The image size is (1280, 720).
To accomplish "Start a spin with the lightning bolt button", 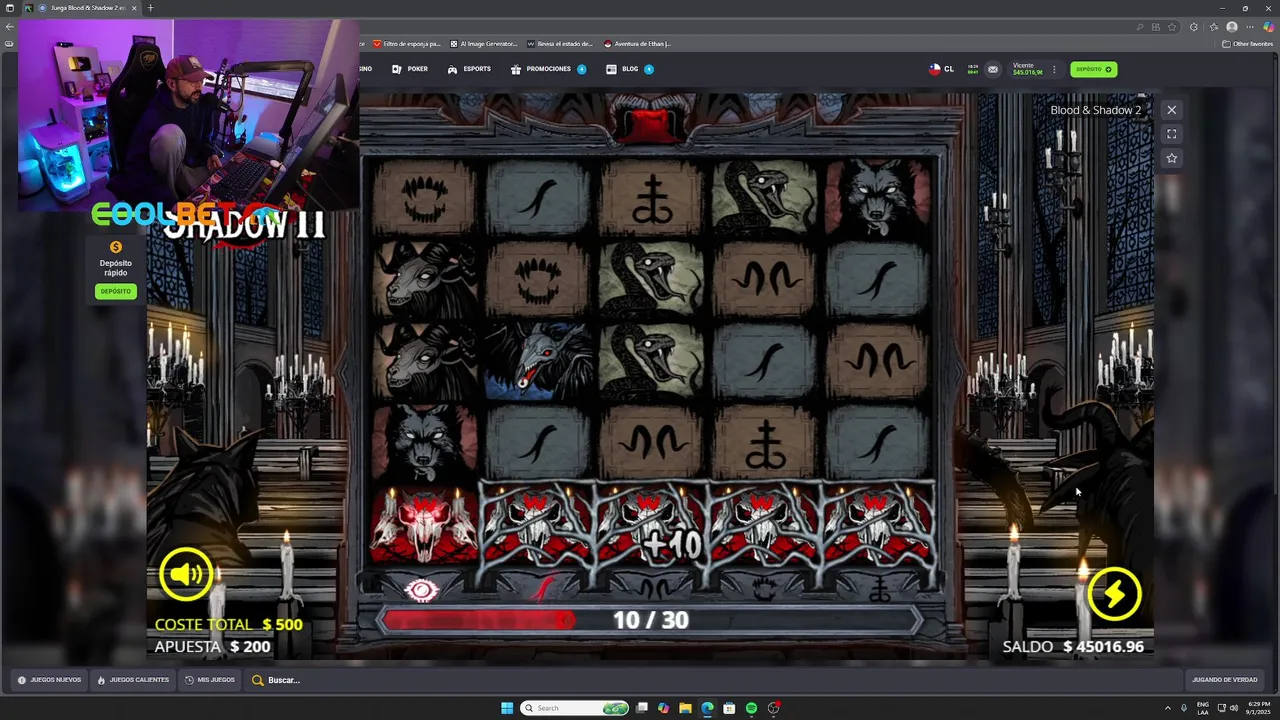I will click(x=1114, y=594).
